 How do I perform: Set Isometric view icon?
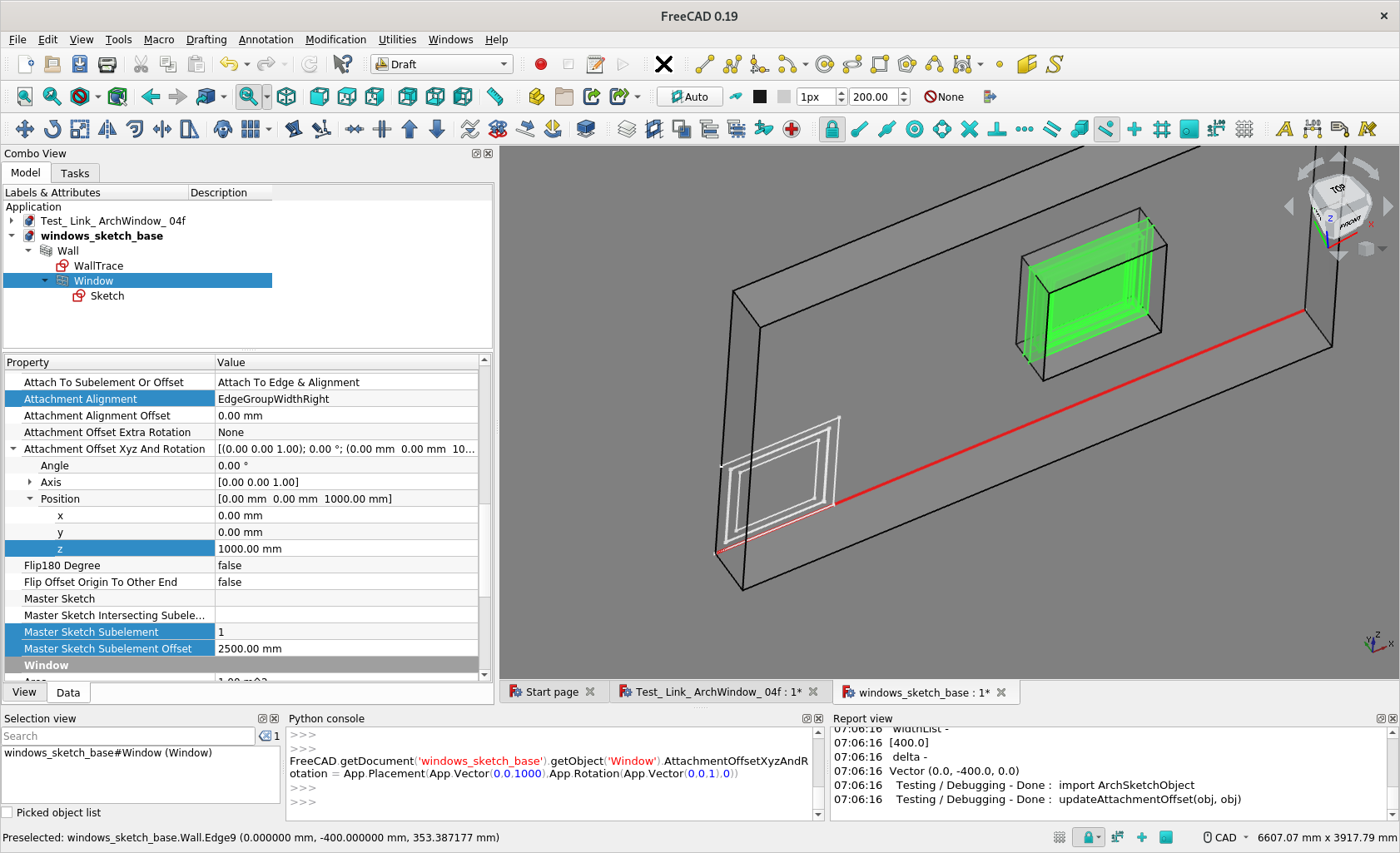286,97
